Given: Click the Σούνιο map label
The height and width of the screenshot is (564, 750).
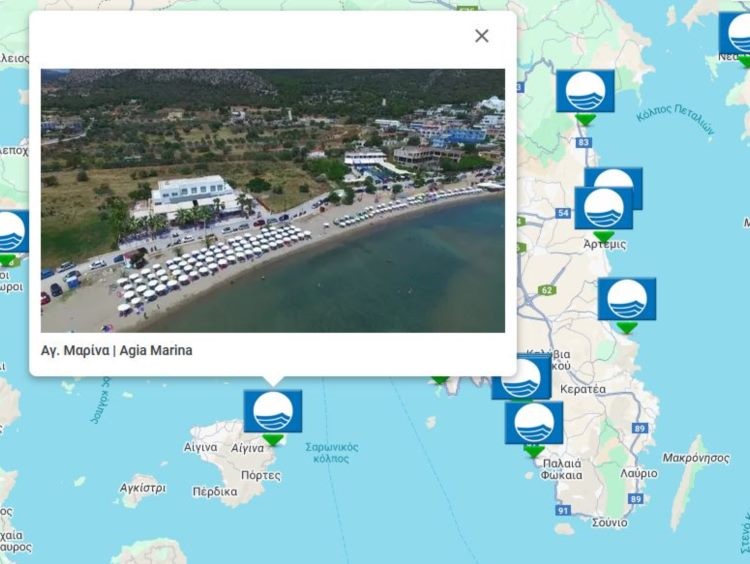Looking at the screenshot, I should (609, 523).
